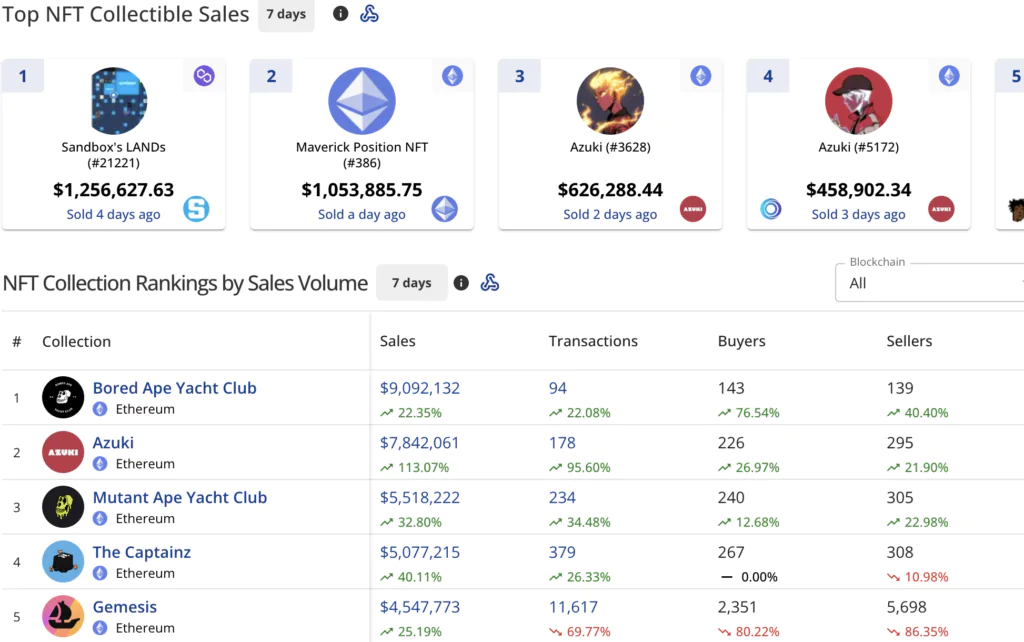Select the $1,256,627.63 price on Sandbox card
Viewport: 1024px width, 642px height.
click(113, 190)
